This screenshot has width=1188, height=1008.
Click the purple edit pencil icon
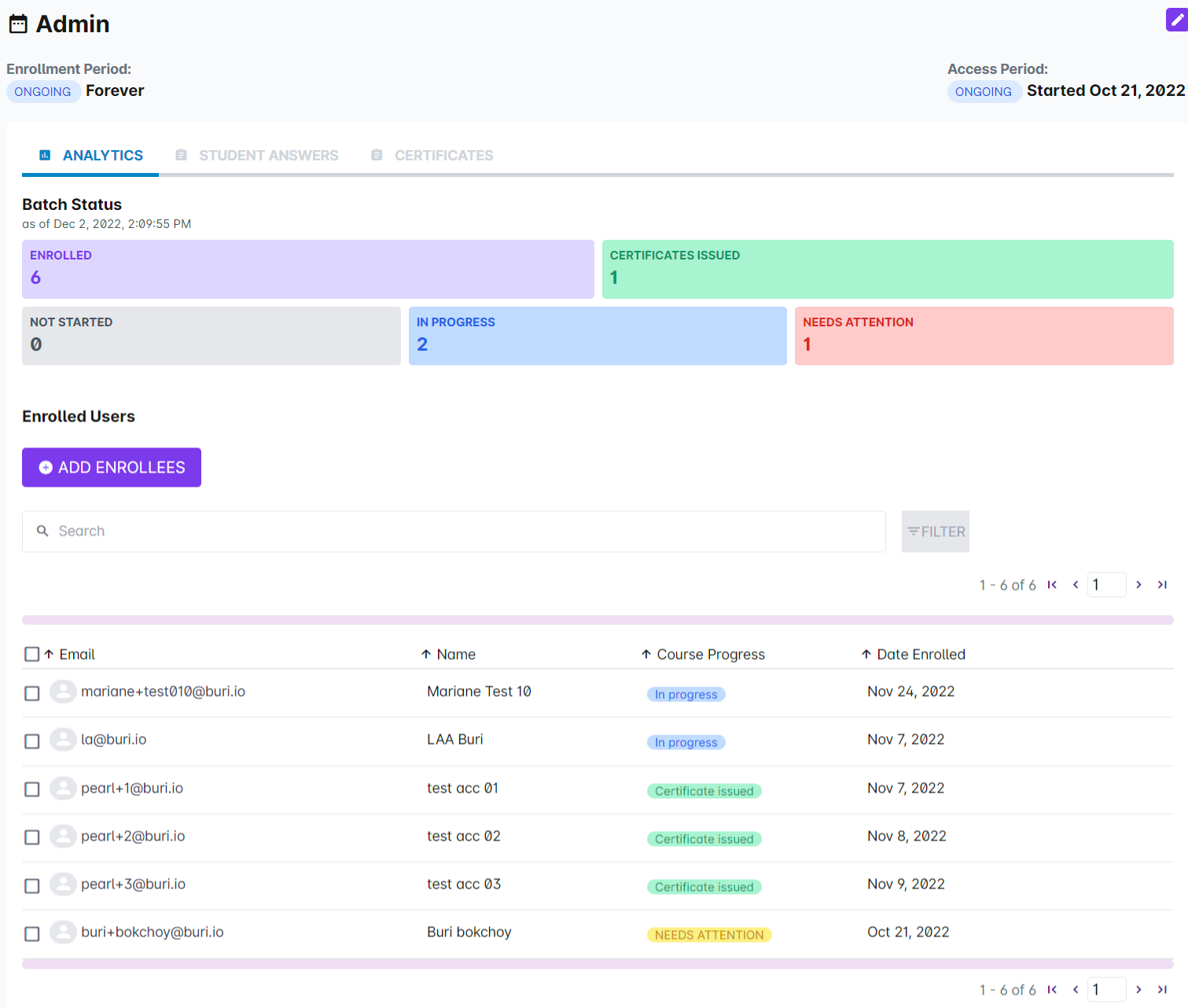[1176, 20]
